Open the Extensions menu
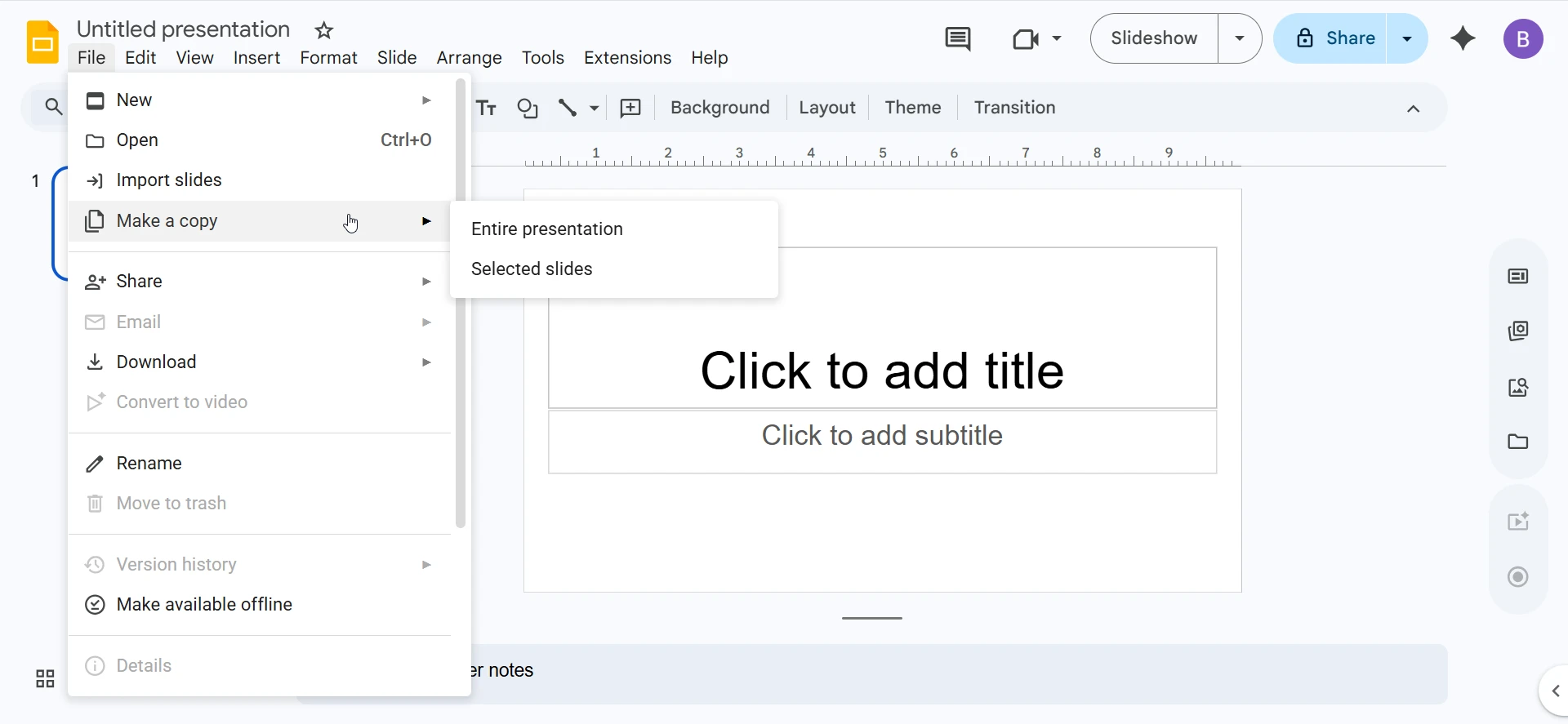Image resolution: width=1568 pixels, height=724 pixels. click(x=627, y=58)
